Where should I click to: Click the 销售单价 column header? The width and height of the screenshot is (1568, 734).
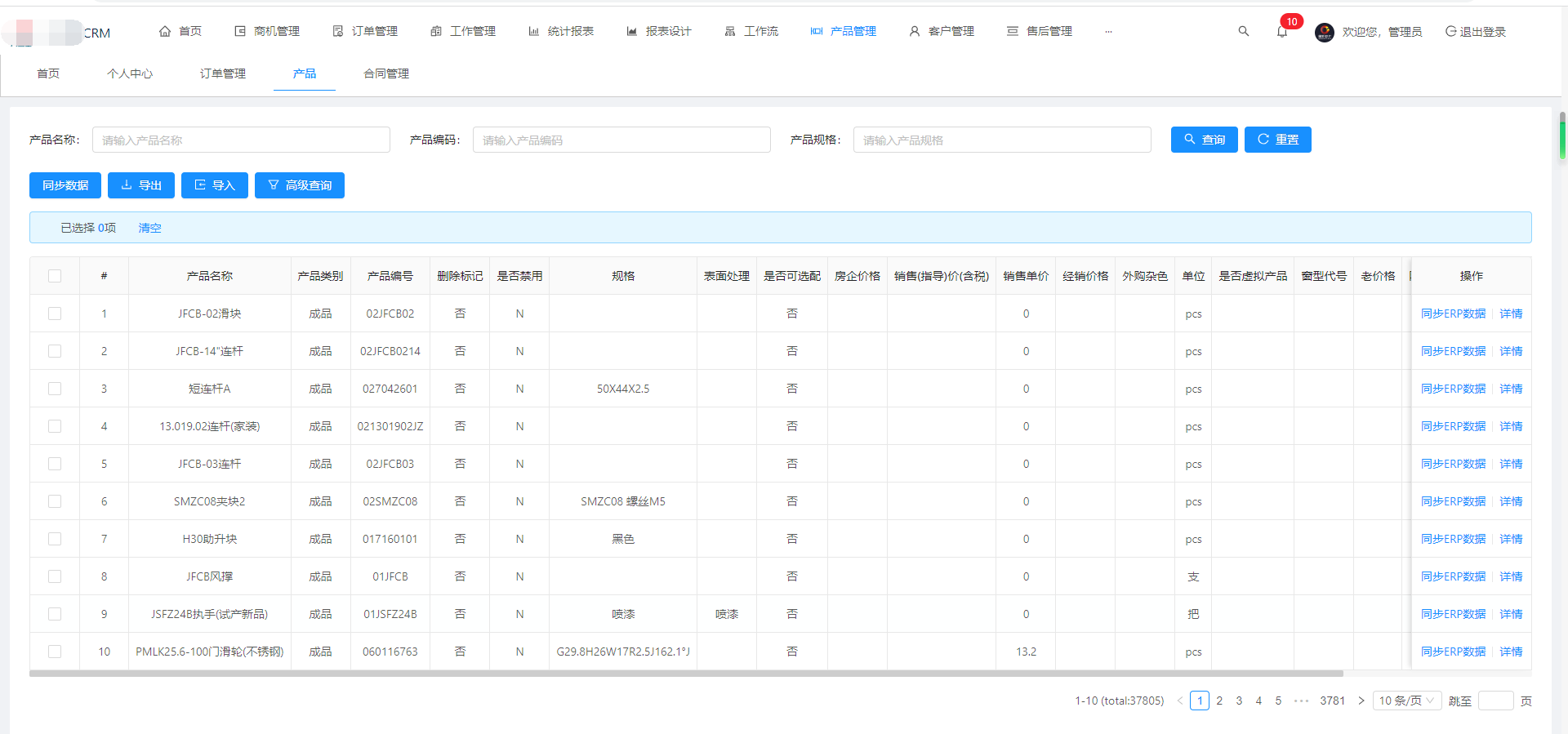[x=1026, y=276]
